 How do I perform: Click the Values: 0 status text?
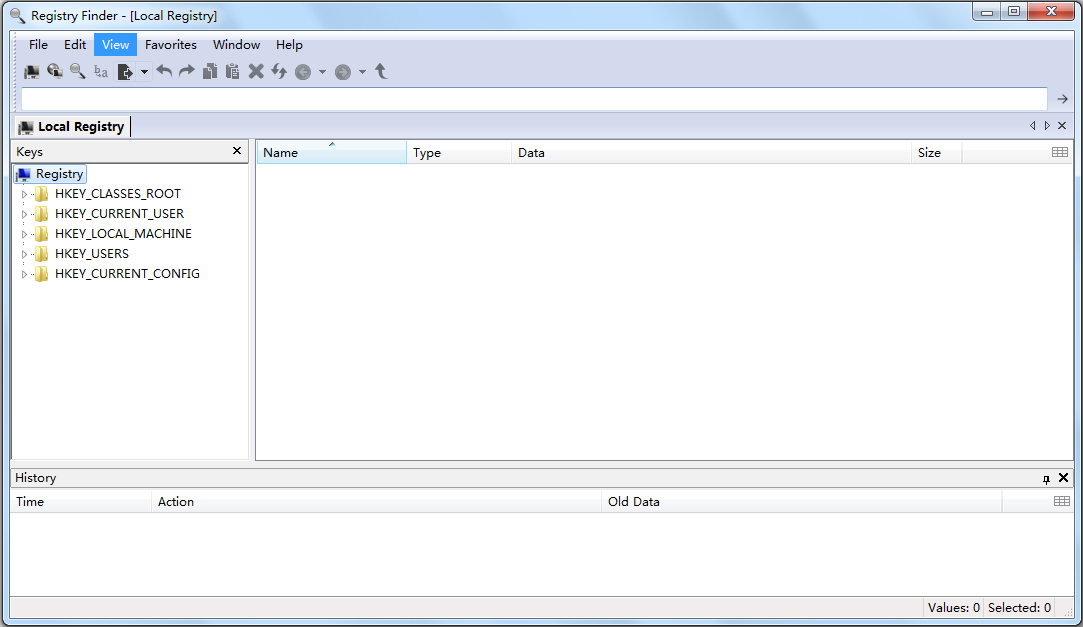[953, 608]
